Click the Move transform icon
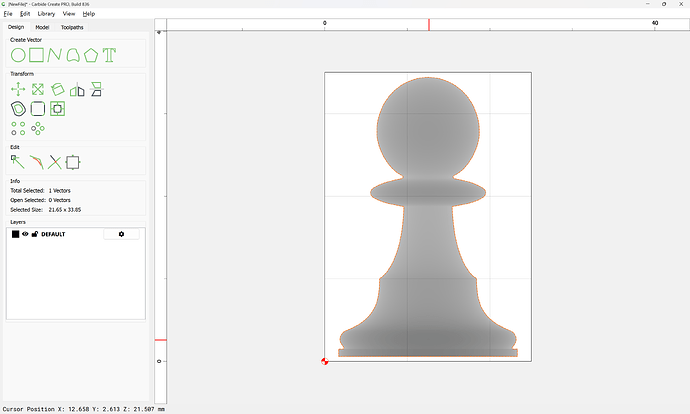The image size is (690, 414). (18, 90)
